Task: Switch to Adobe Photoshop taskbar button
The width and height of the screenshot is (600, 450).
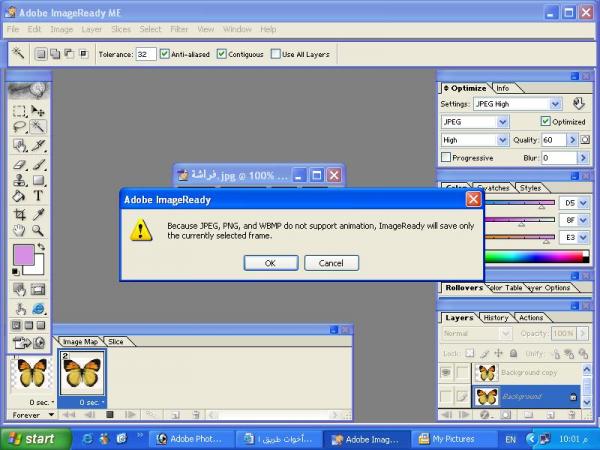Action: (191, 439)
